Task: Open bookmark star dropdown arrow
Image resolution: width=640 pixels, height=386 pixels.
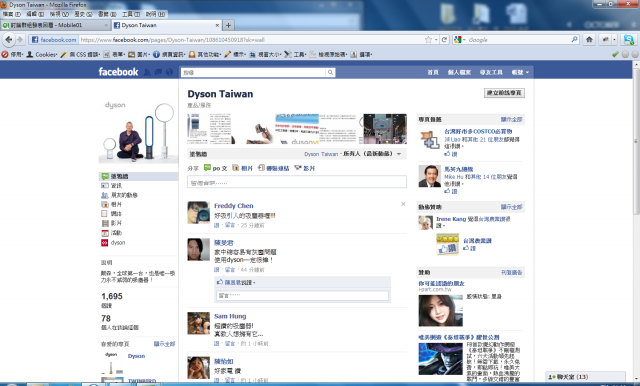Action: (436, 40)
